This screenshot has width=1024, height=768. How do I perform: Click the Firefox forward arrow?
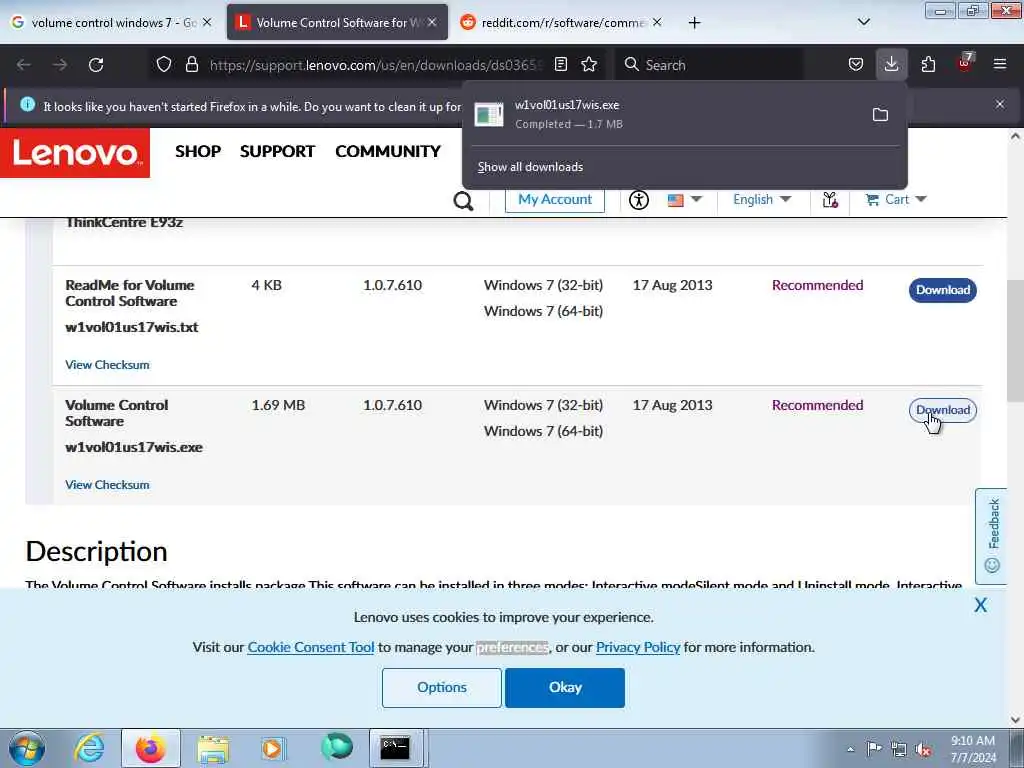coord(60,65)
